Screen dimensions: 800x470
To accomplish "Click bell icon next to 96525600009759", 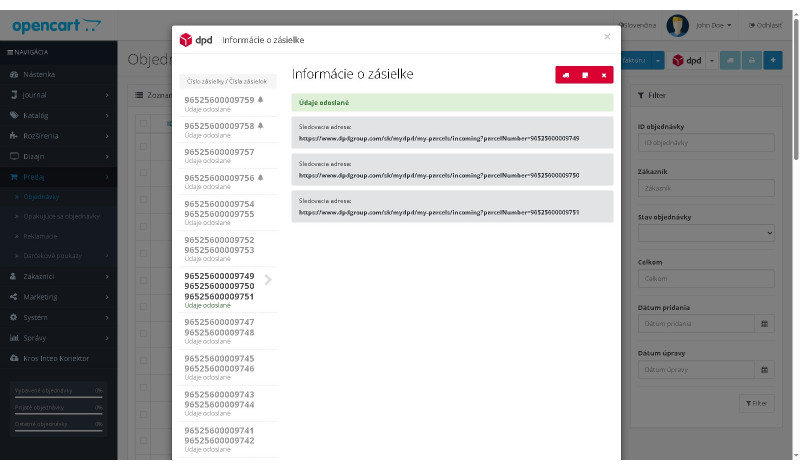I will pos(260,100).
